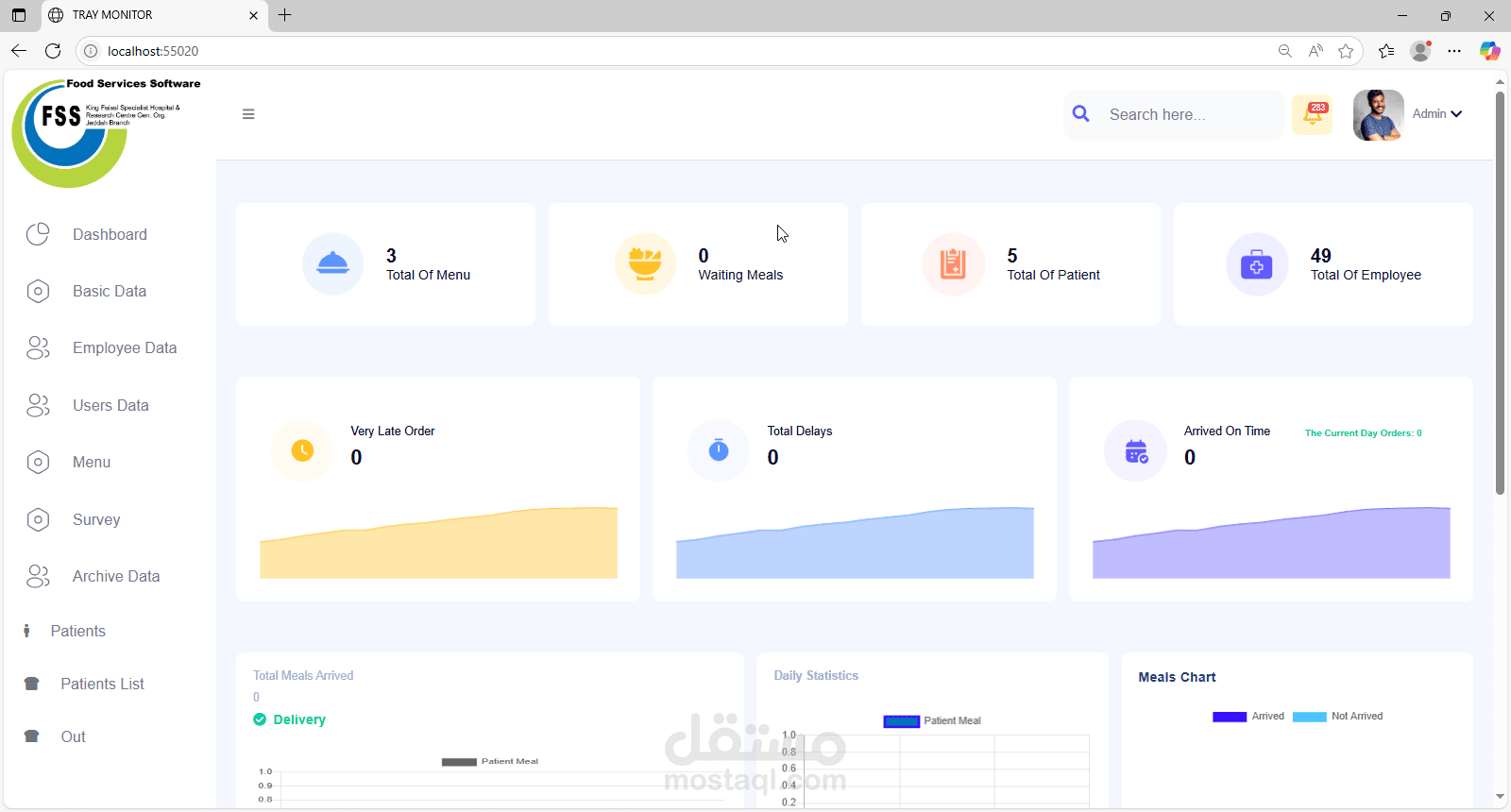This screenshot has width=1511, height=812.
Task: Open the Basic Data menu item
Action: tap(110, 291)
